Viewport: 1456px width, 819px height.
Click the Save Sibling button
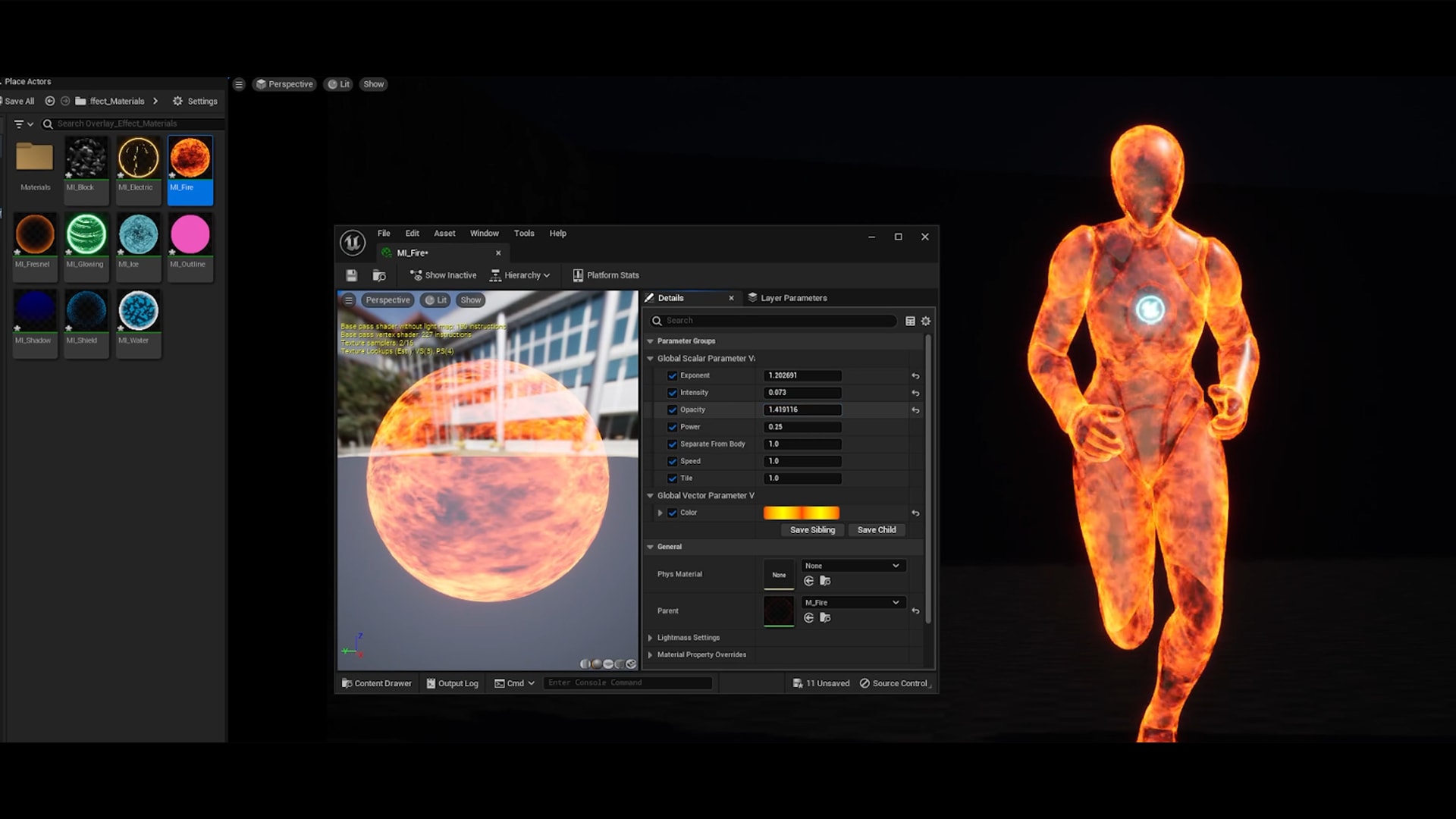pyautogui.click(x=812, y=530)
